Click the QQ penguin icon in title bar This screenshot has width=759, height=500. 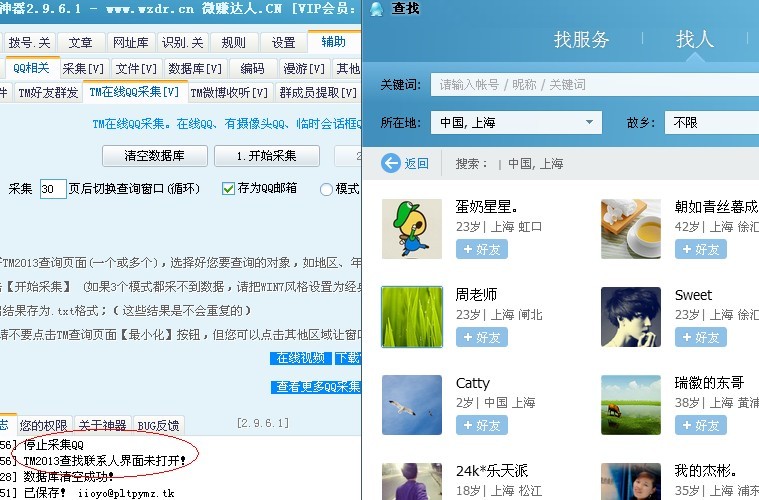377,9
